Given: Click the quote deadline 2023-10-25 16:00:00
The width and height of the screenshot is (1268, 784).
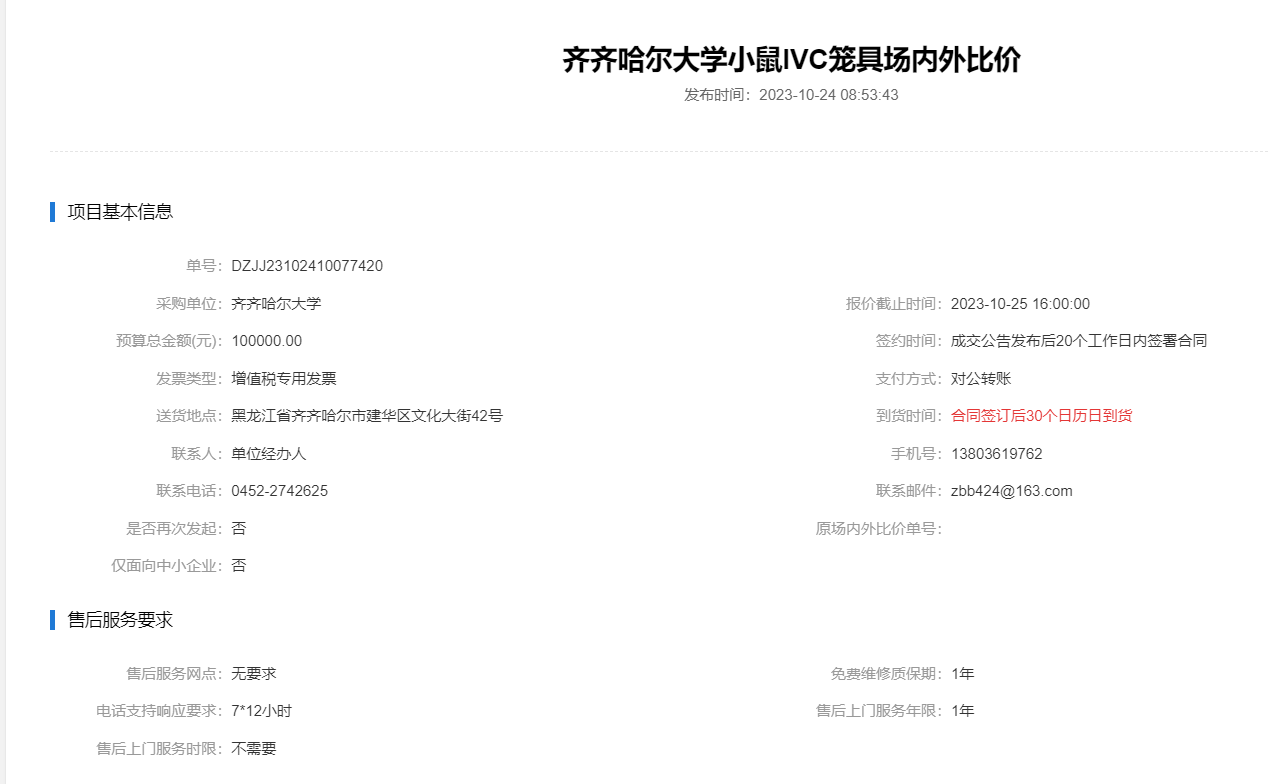Looking at the screenshot, I should pos(1020,304).
